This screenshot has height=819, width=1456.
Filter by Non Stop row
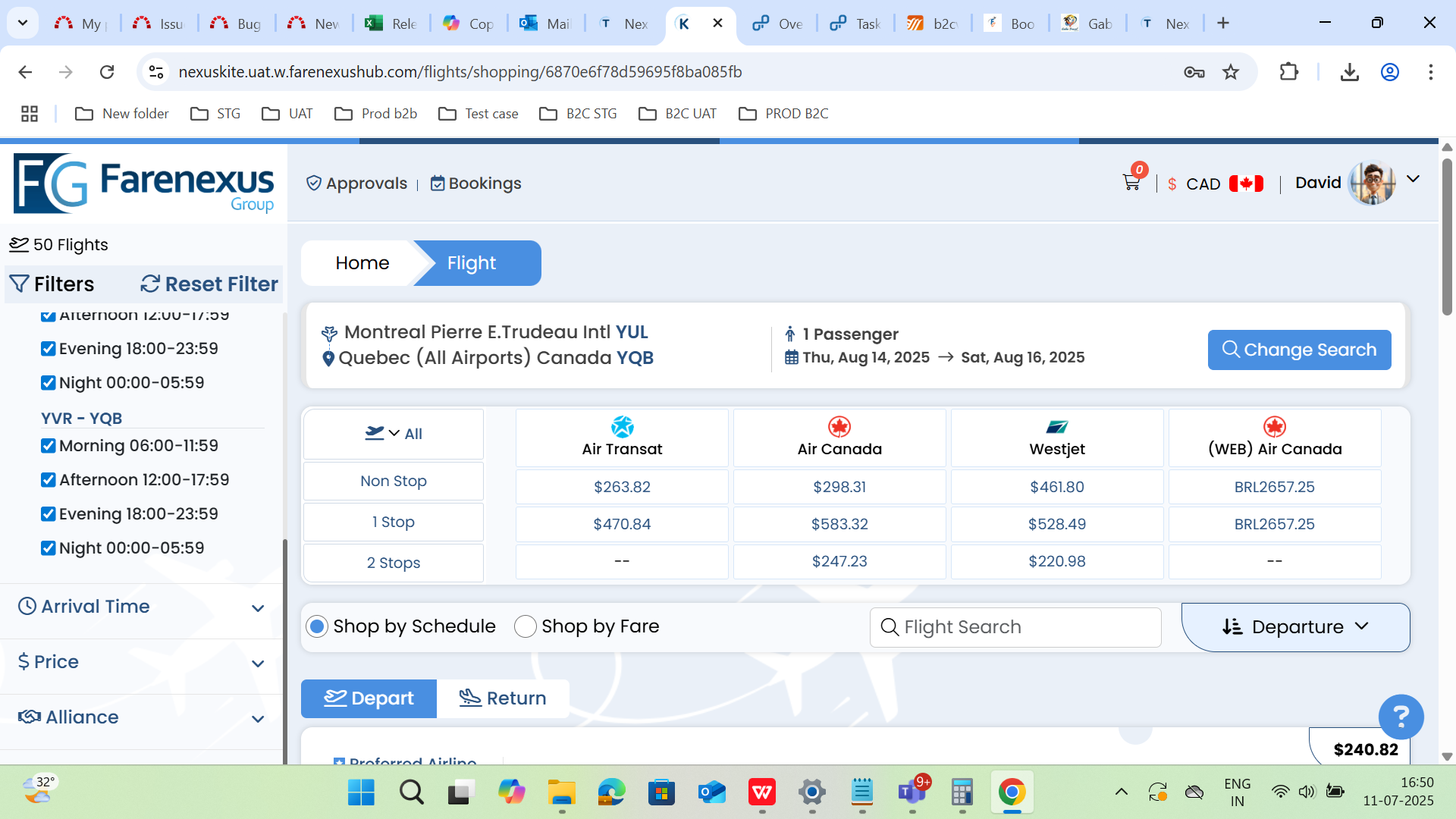394,481
